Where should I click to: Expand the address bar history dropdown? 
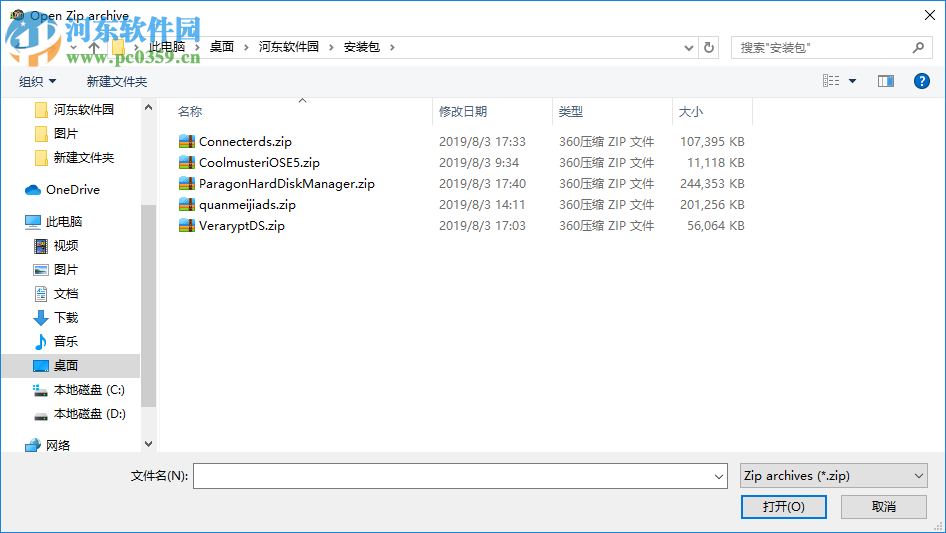[x=688, y=47]
